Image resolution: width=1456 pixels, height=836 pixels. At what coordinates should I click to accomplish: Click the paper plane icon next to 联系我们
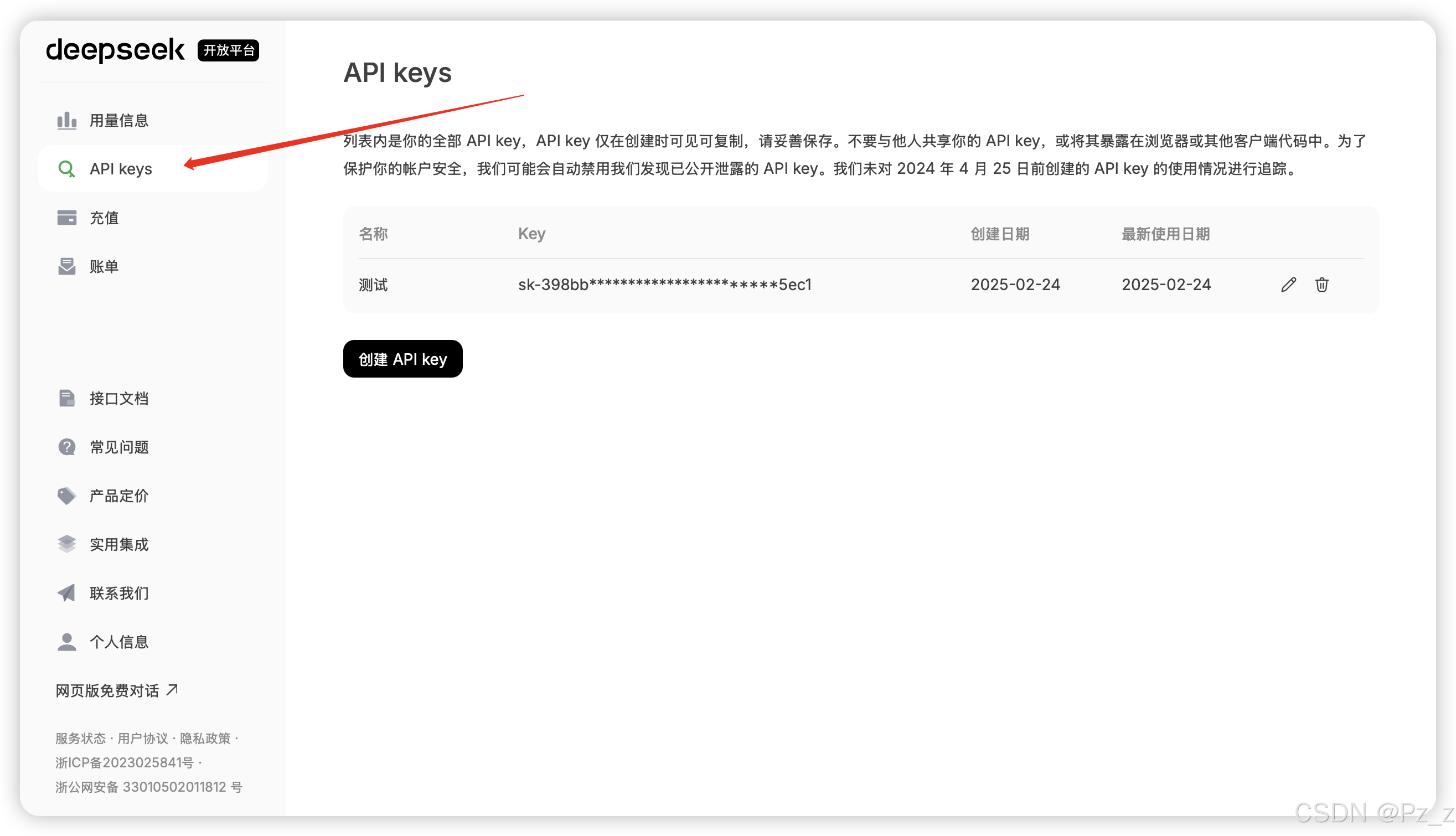click(66, 592)
